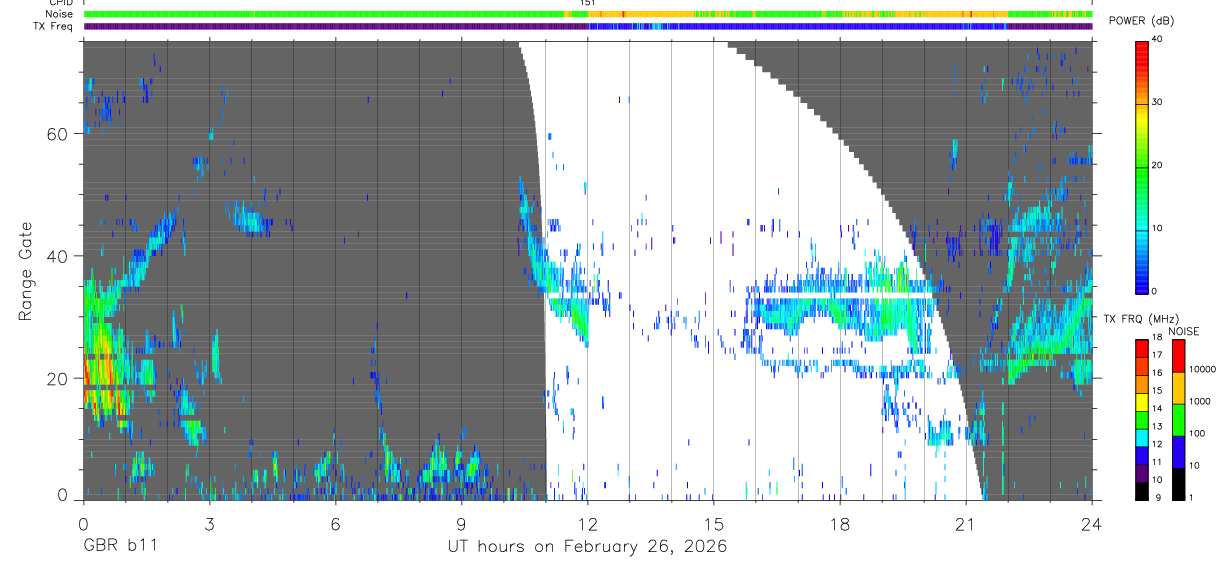Click the 30 label on the power colorbar
The width and height of the screenshot is (1228, 567).
(x=1157, y=102)
